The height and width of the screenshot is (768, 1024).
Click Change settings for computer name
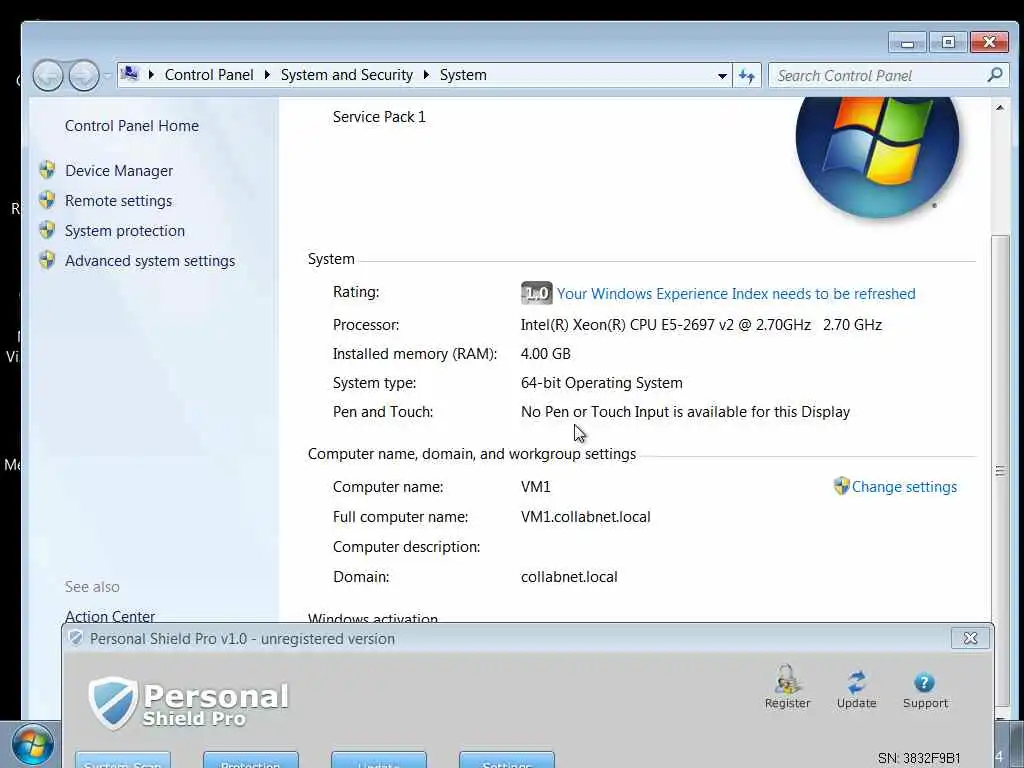click(x=904, y=487)
